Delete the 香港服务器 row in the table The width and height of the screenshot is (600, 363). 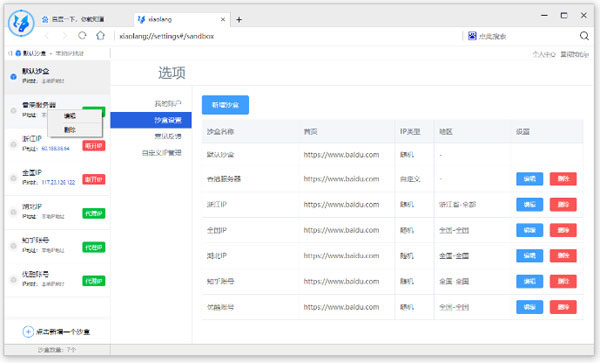(563, 179)
